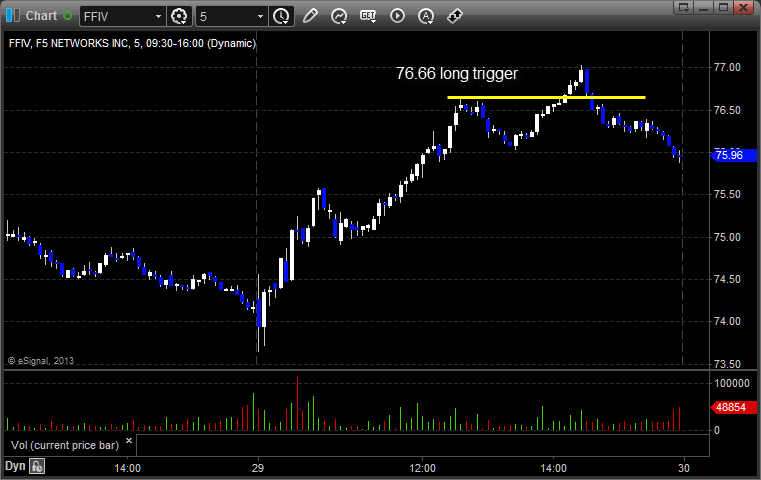The width and height of the screenshot is (761, 480).
Task: Click the FFIV symbol input field
Action: (116, 17)
